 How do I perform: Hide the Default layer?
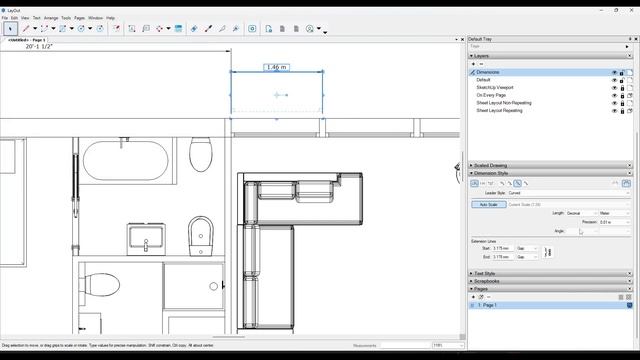(x=614, y=80)
